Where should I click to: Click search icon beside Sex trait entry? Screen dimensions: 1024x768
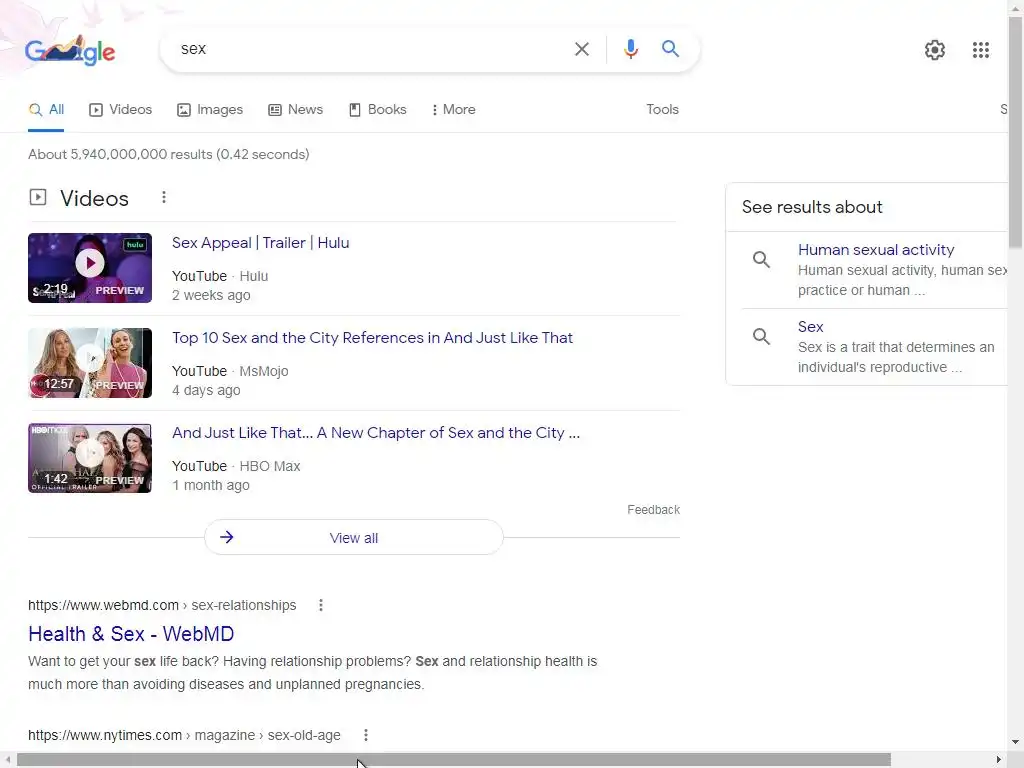(x=761, y=337)
